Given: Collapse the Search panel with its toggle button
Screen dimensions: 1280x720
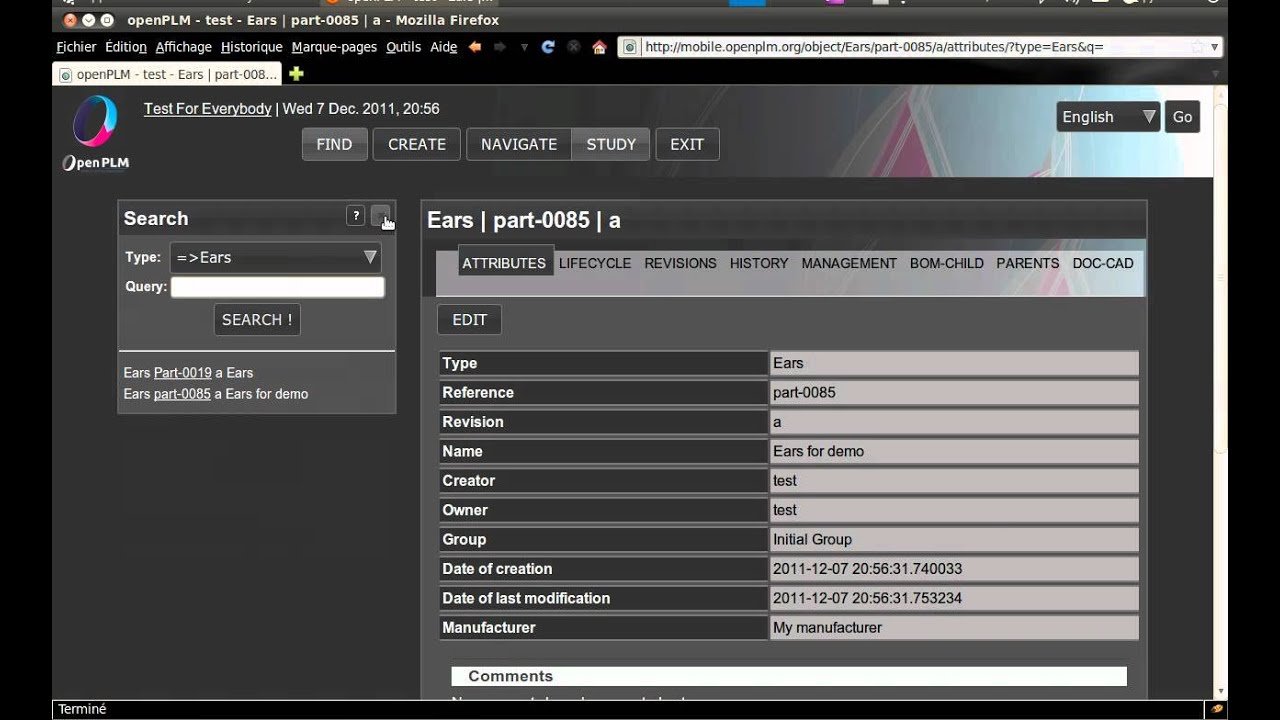Looking at the screenshot, I should coord(380,216).
